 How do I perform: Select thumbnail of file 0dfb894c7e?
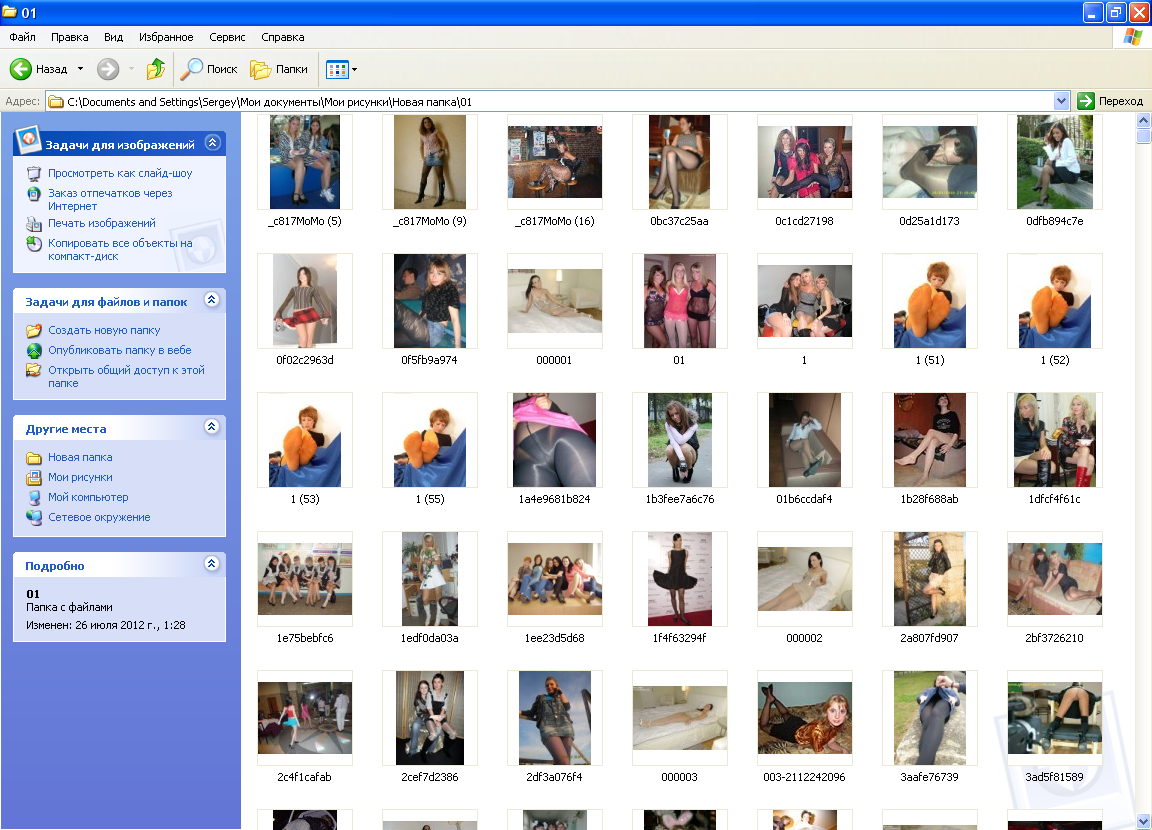coord(1054,162)
